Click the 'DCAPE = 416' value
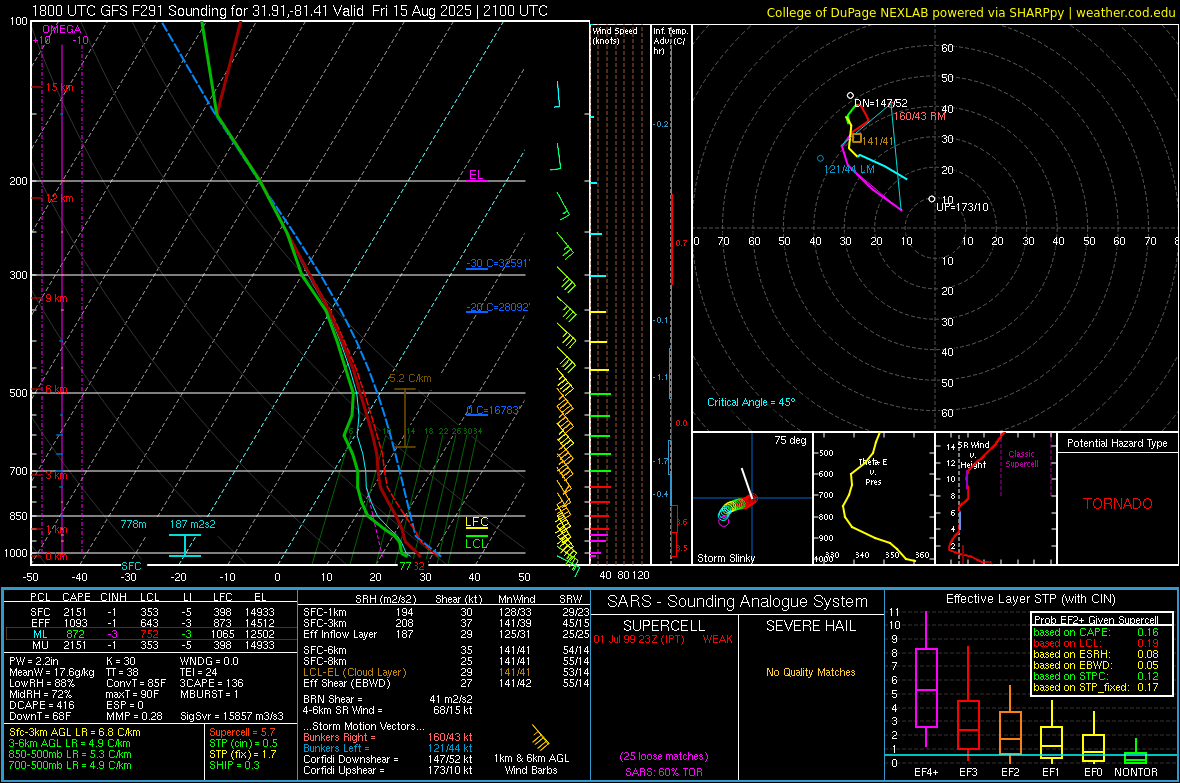This screenshot has width=1180, height=783. tap(41, 705)
